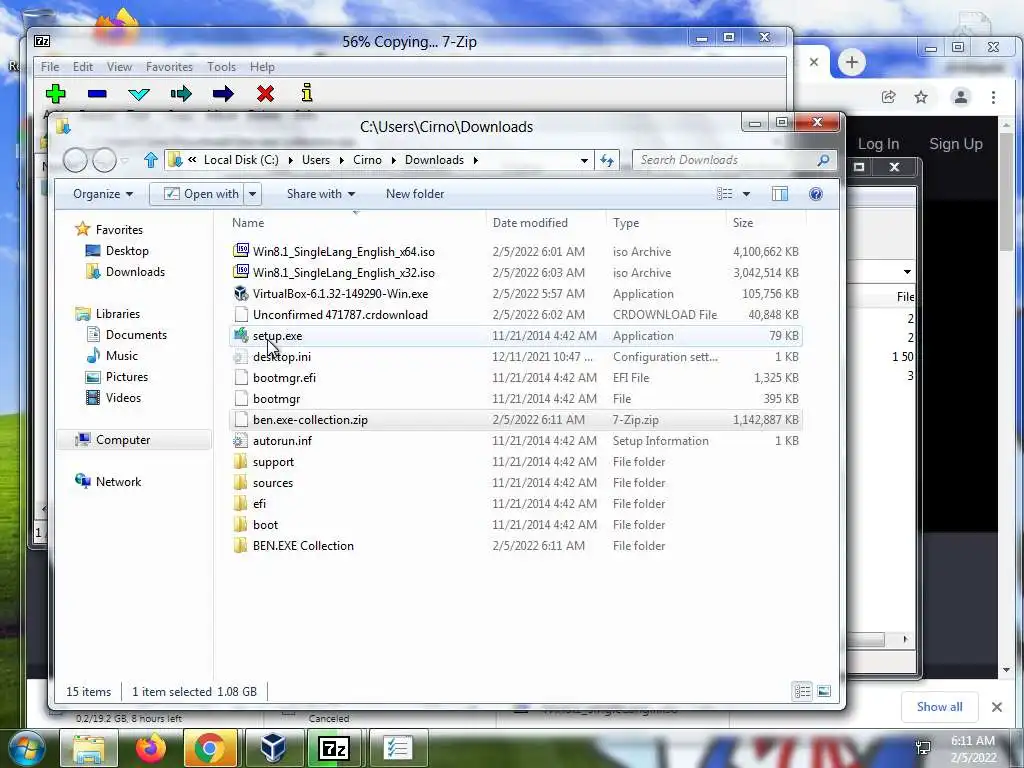Click Log In on the web page

[x=878, y=144]
